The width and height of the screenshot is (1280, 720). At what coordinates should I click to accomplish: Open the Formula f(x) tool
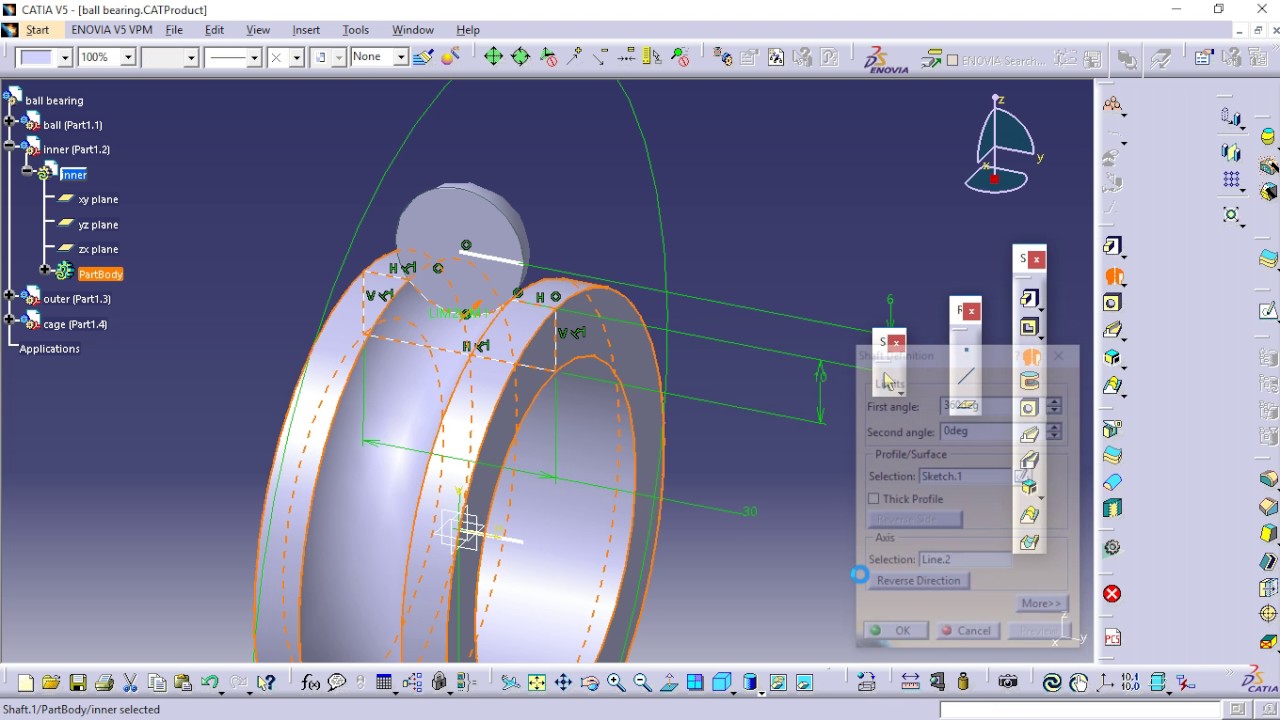click(x=310, y=683)
